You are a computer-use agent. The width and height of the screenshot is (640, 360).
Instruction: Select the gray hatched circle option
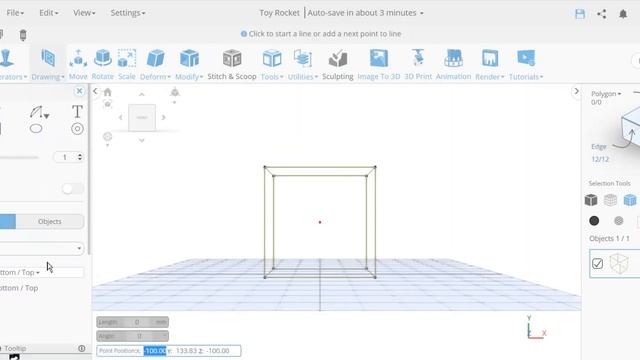619,221
